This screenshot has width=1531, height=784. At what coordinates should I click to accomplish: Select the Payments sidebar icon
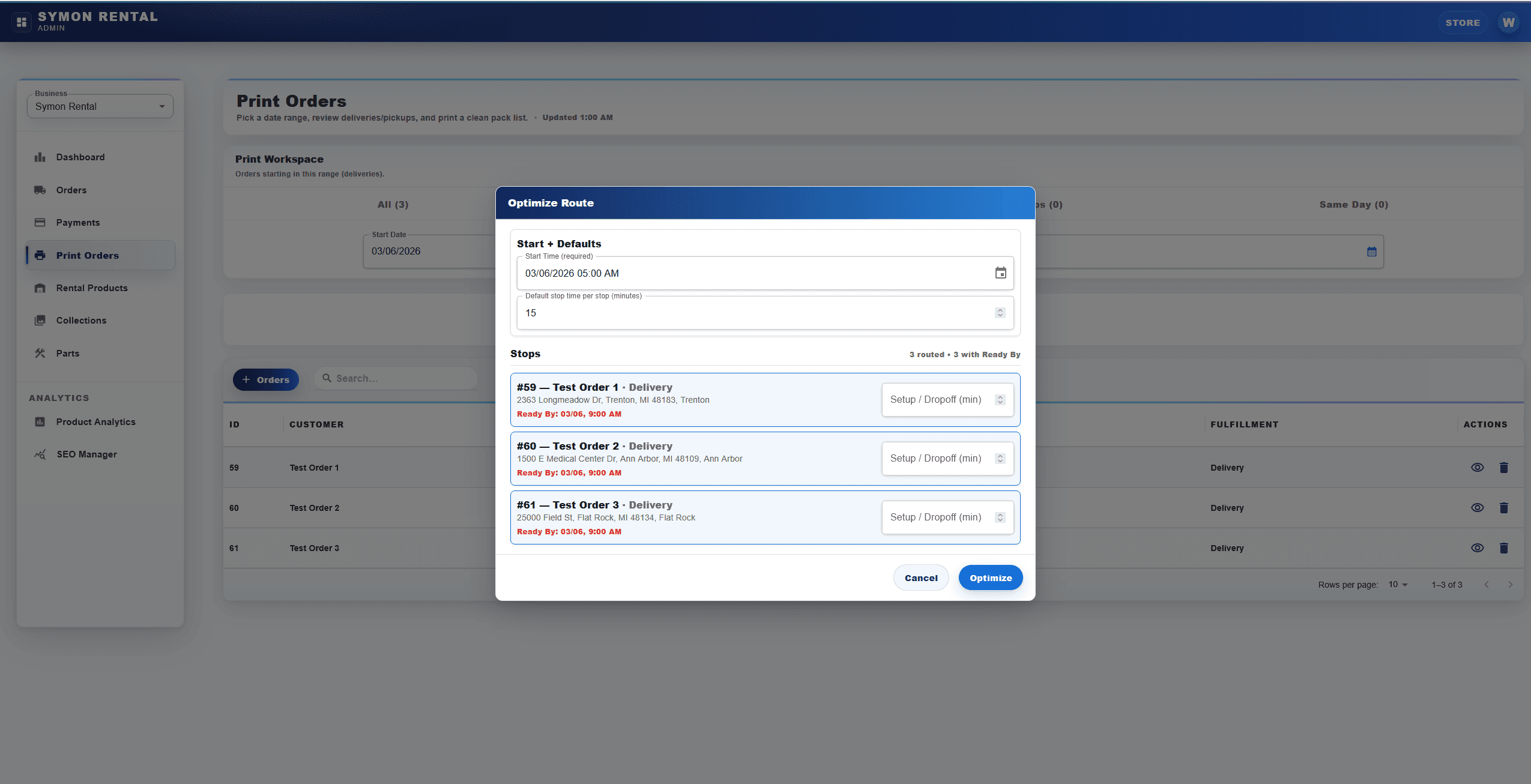click(40, 222)
